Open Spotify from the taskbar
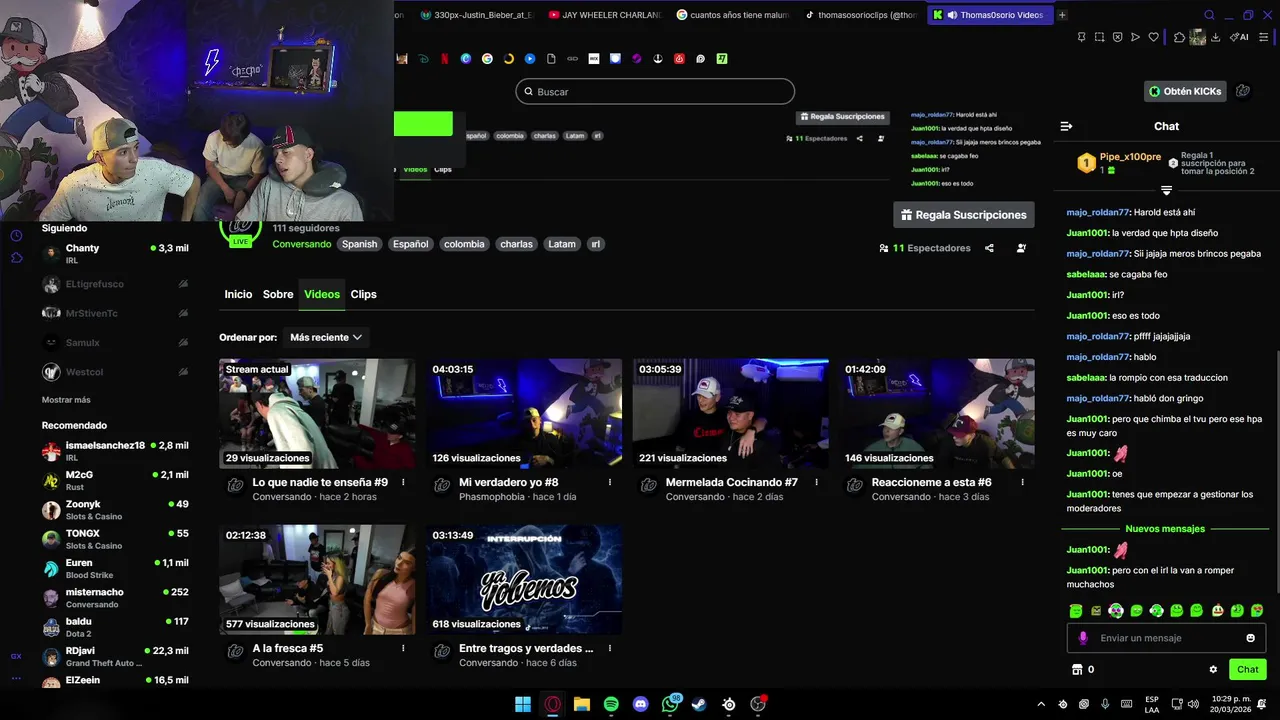The image size is (1280, 720). point(611,704)
